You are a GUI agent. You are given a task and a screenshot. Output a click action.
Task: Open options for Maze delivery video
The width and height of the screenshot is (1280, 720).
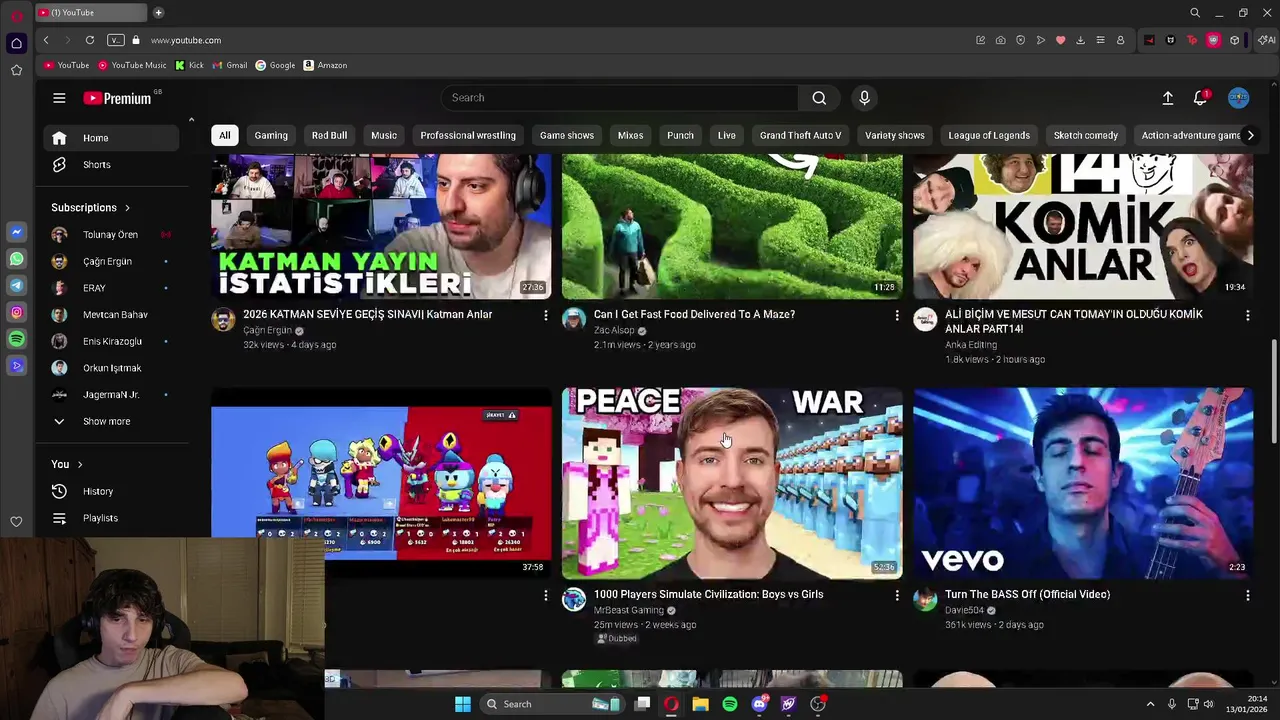896,315
